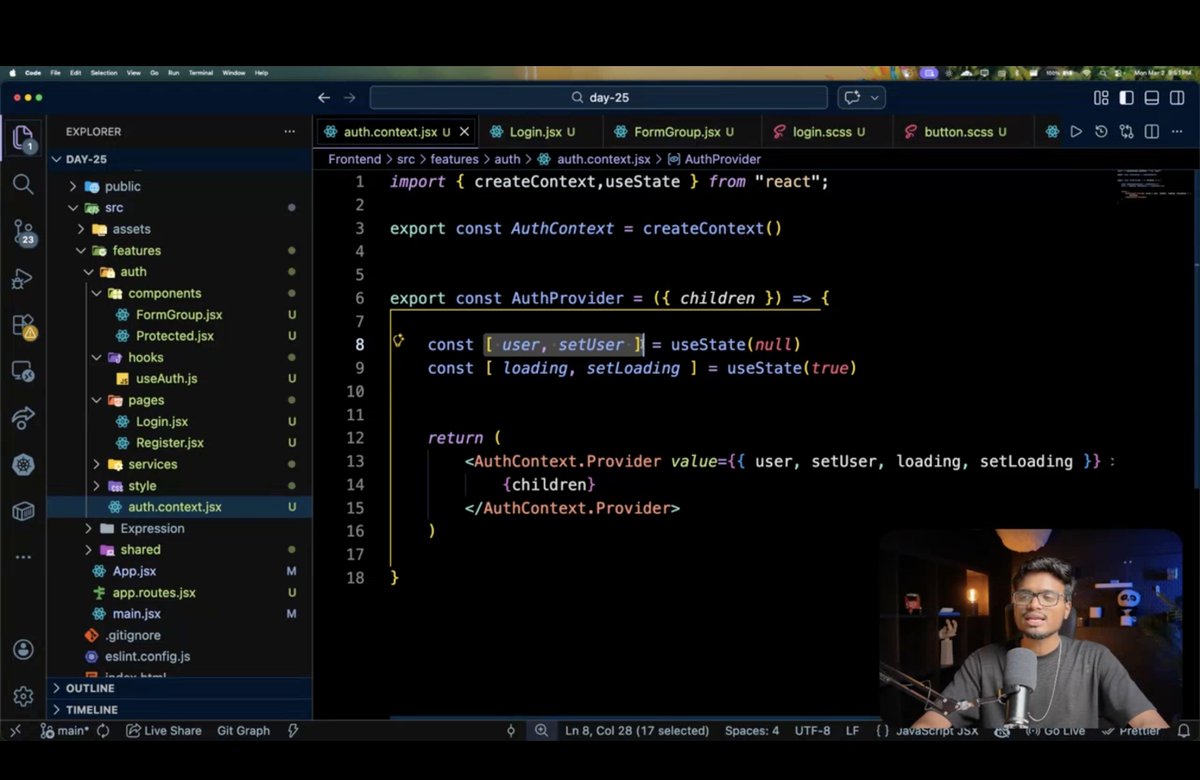Viewport: 1200px width, 780px height.
Task: Open Protected.jsx in the file tree
Action: click(174, 336)
